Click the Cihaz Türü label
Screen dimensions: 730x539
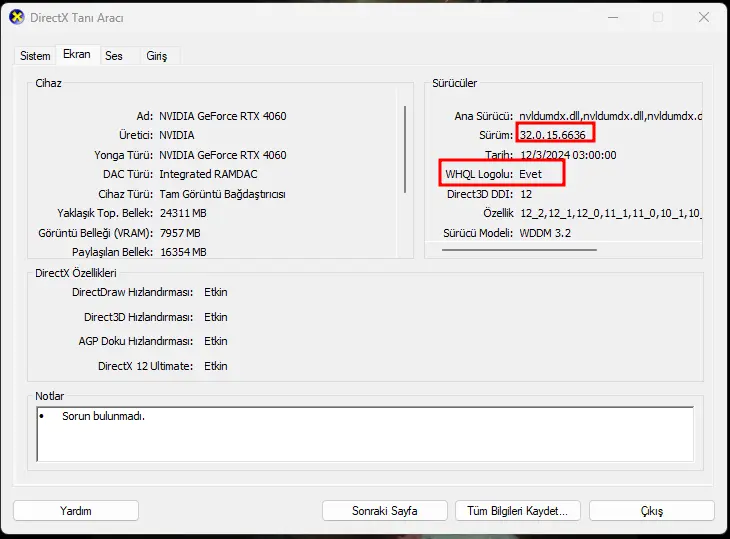click(125, 194)
